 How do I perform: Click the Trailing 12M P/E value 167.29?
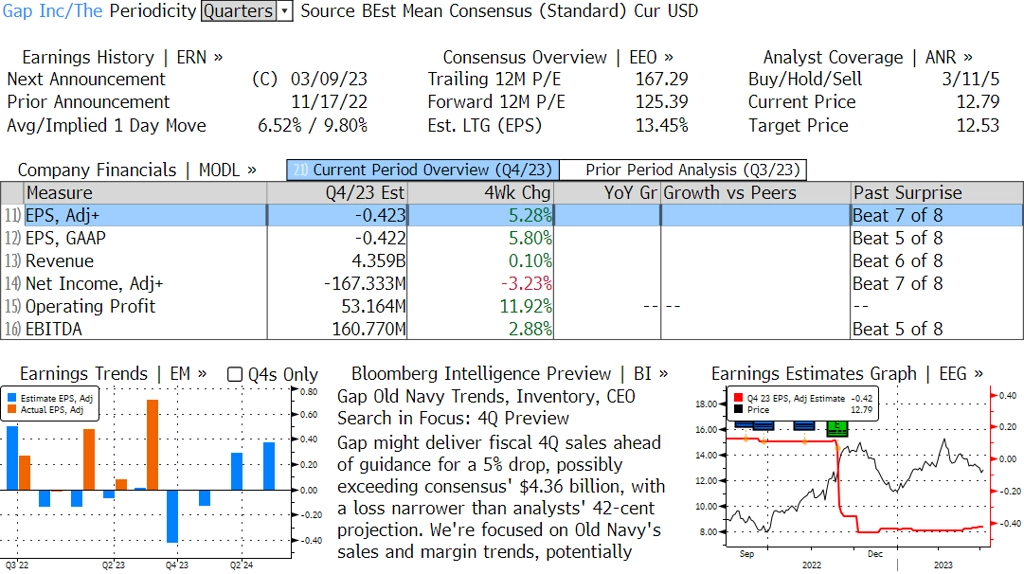[x=662, y=79]
